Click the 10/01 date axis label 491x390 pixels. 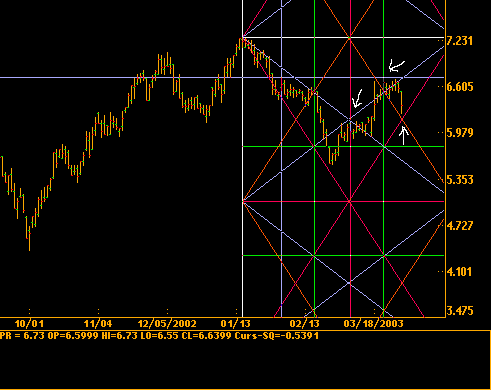pos(29,324)
